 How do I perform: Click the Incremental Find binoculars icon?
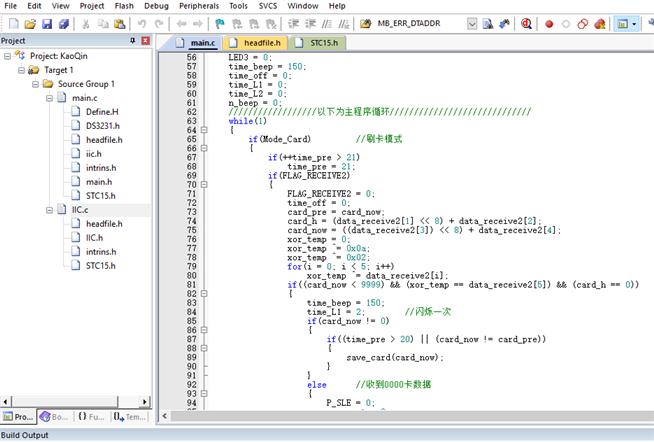(x=504, y=24)
